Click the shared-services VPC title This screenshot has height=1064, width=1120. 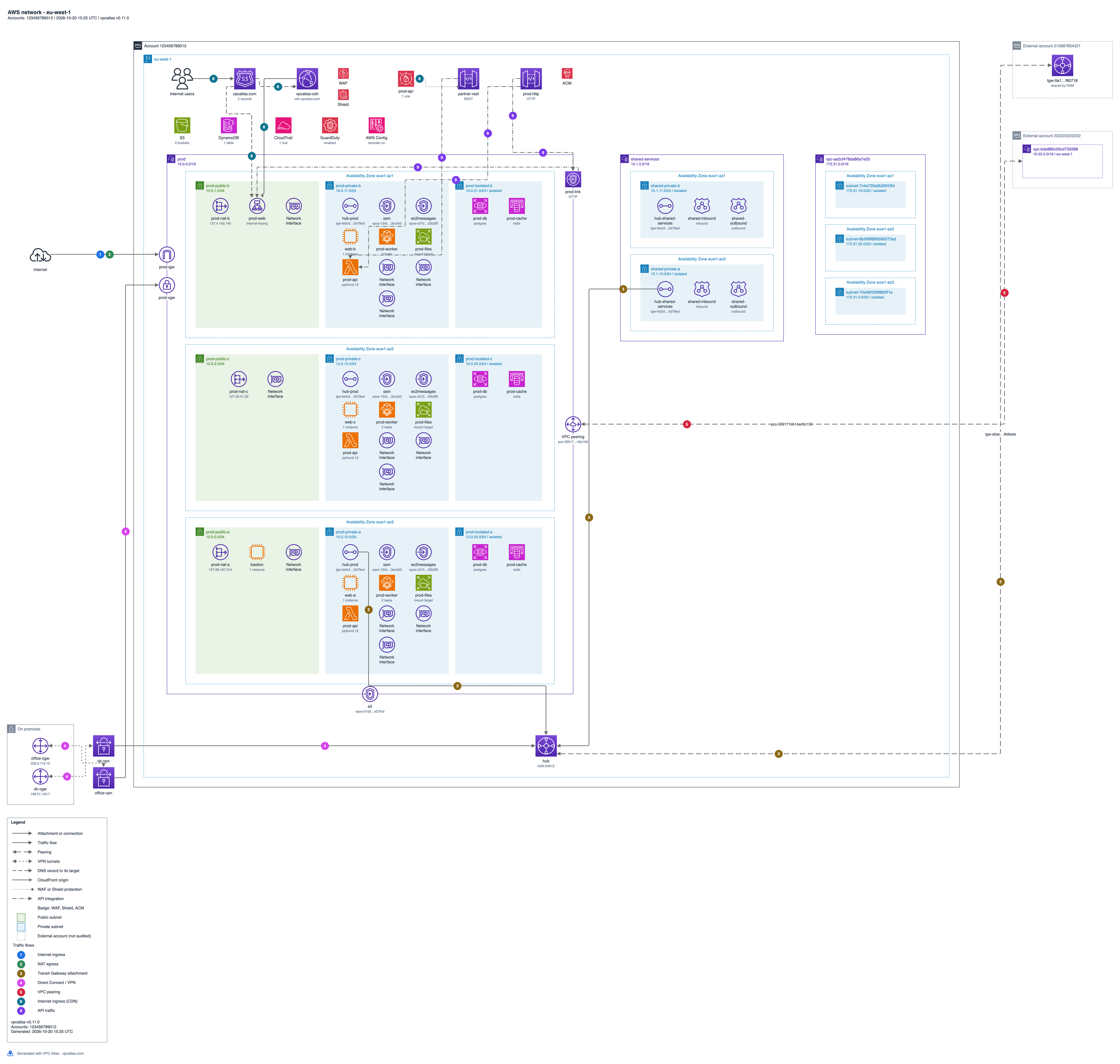645,159
